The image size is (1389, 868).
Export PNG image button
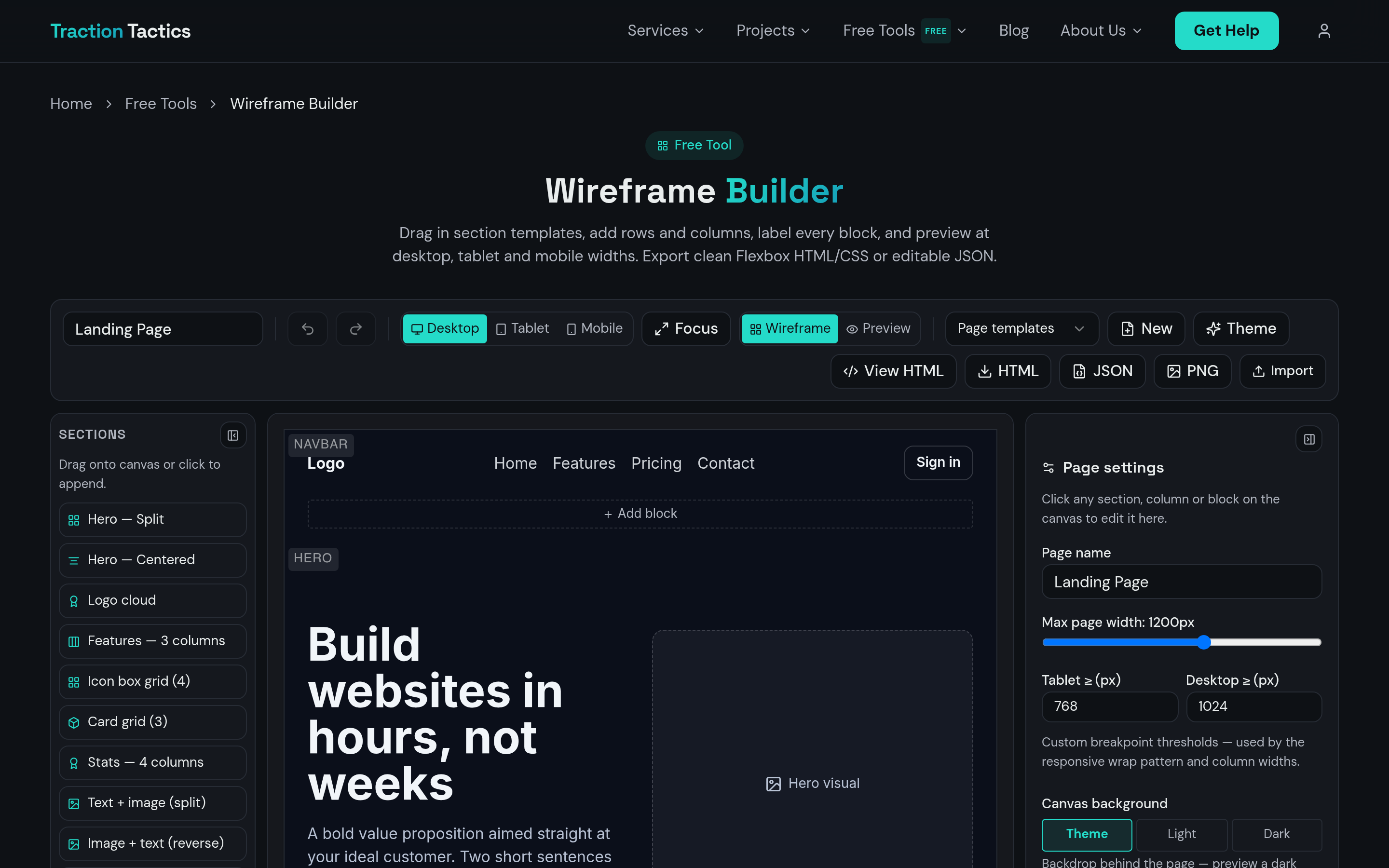tap(1192, 371)
